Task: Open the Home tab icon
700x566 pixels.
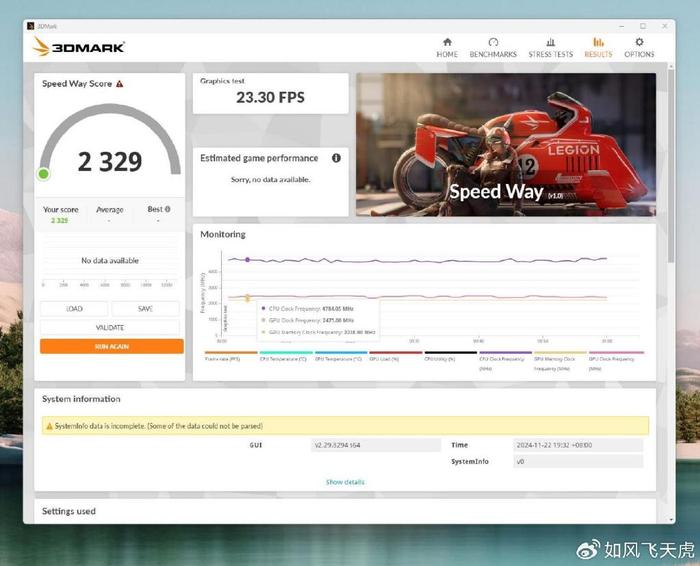Action: point(447,42)
